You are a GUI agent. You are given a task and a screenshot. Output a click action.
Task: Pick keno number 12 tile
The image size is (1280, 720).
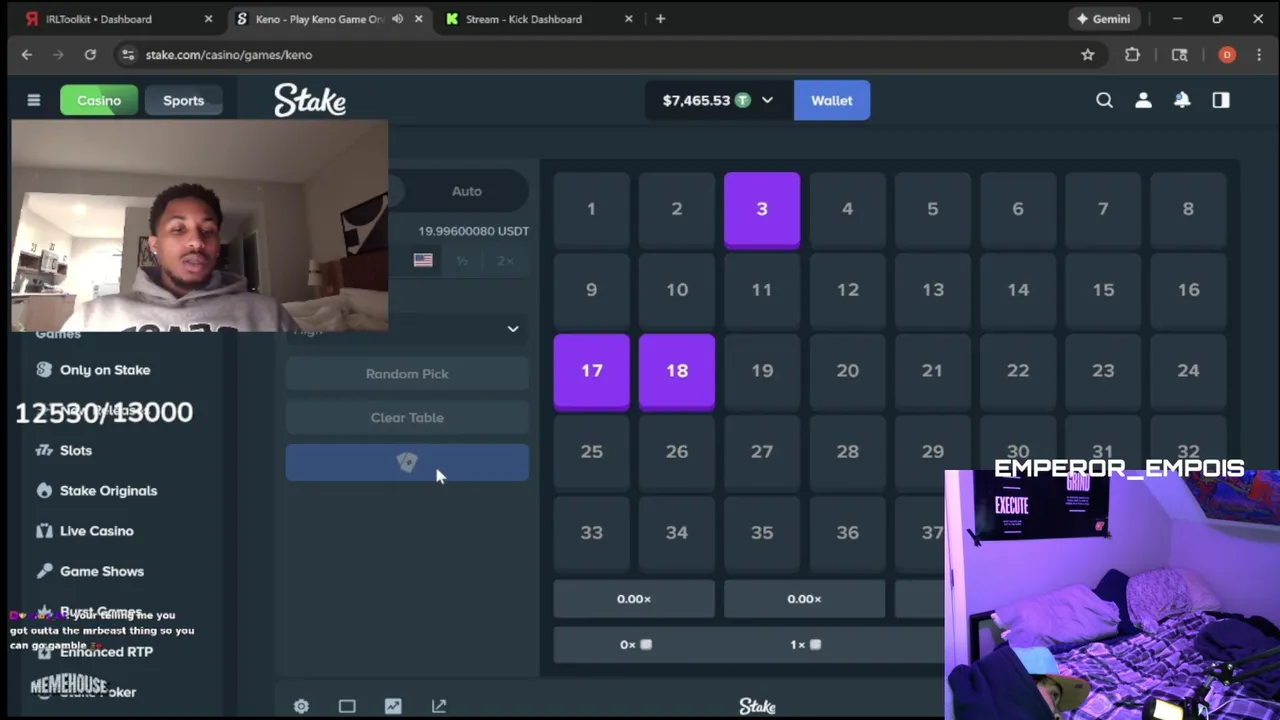847,290
